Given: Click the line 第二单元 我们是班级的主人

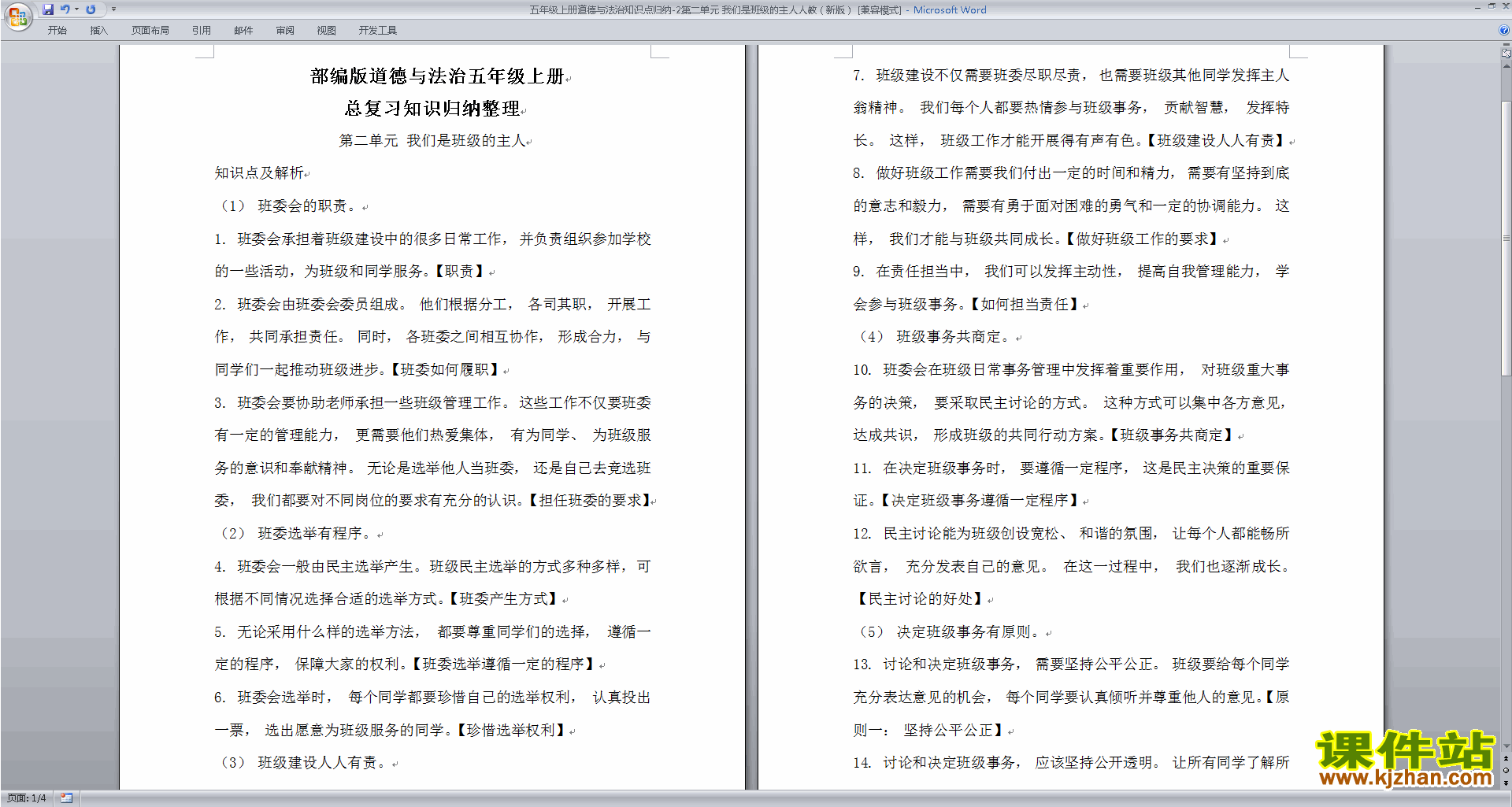Looking at the screenshot, I should 432,141.
